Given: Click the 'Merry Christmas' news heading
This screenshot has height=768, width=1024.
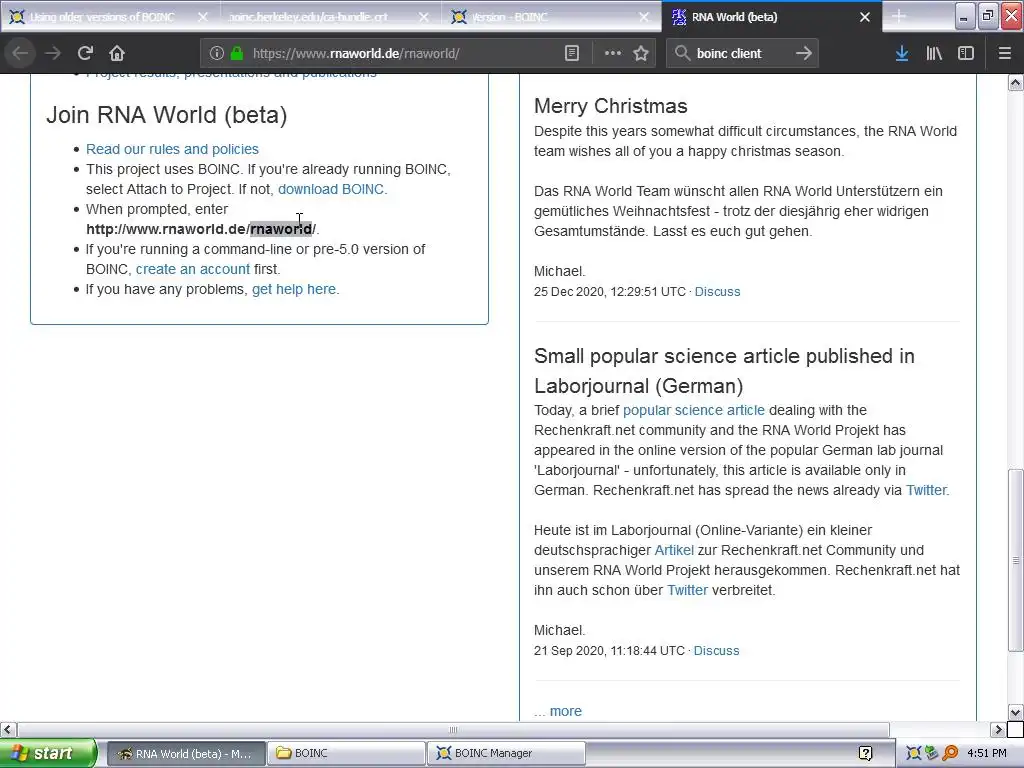Looking at the screenshot, I should [x=611, y=106].
